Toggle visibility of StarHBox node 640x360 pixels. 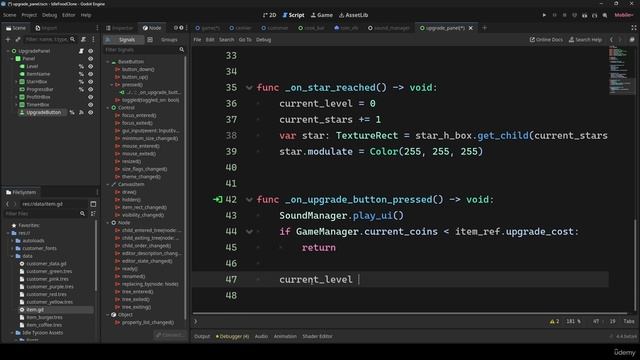91,82
